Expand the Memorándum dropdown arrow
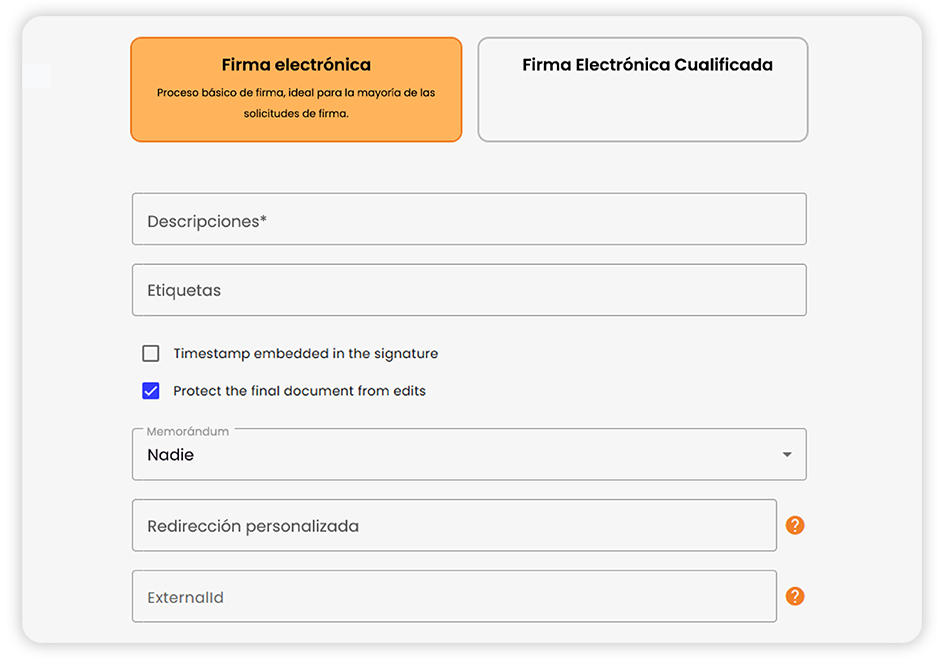Screen dimensions: 944x658 tap(787, 455)
